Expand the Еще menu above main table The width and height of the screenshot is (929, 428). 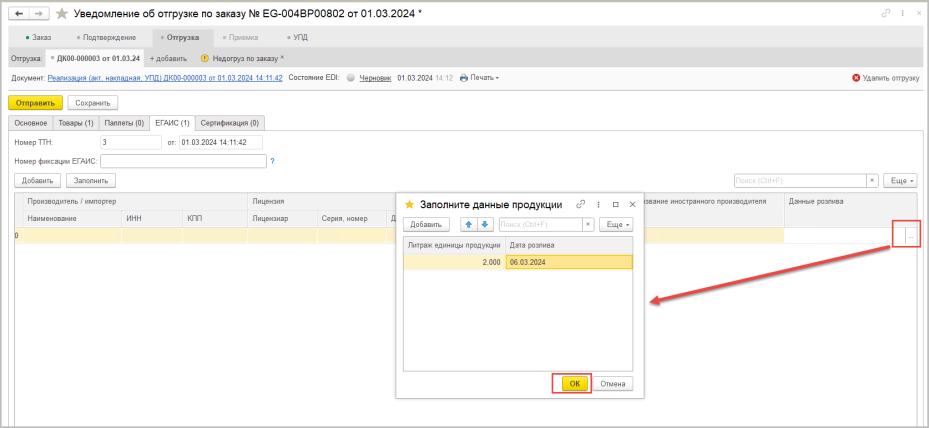click(900, 180)
